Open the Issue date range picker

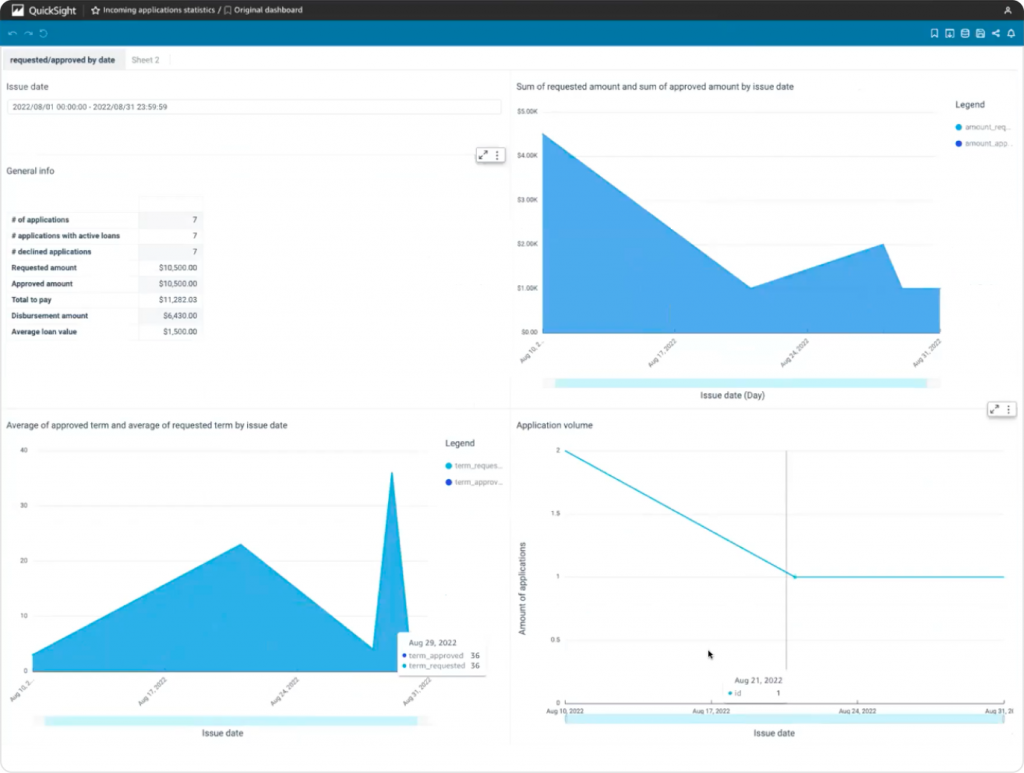(x=254, y=107)
